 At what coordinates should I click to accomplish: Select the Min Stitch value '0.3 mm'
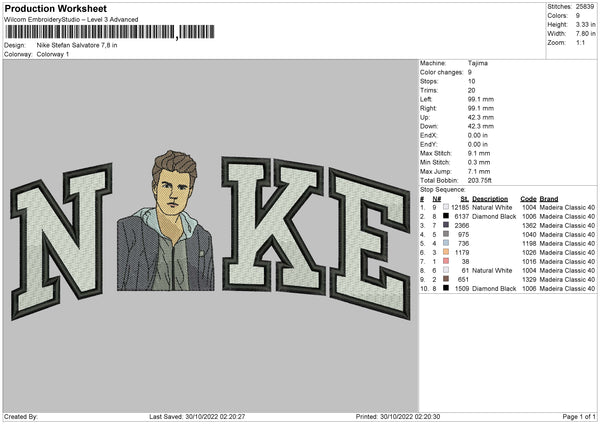[479, 162]
